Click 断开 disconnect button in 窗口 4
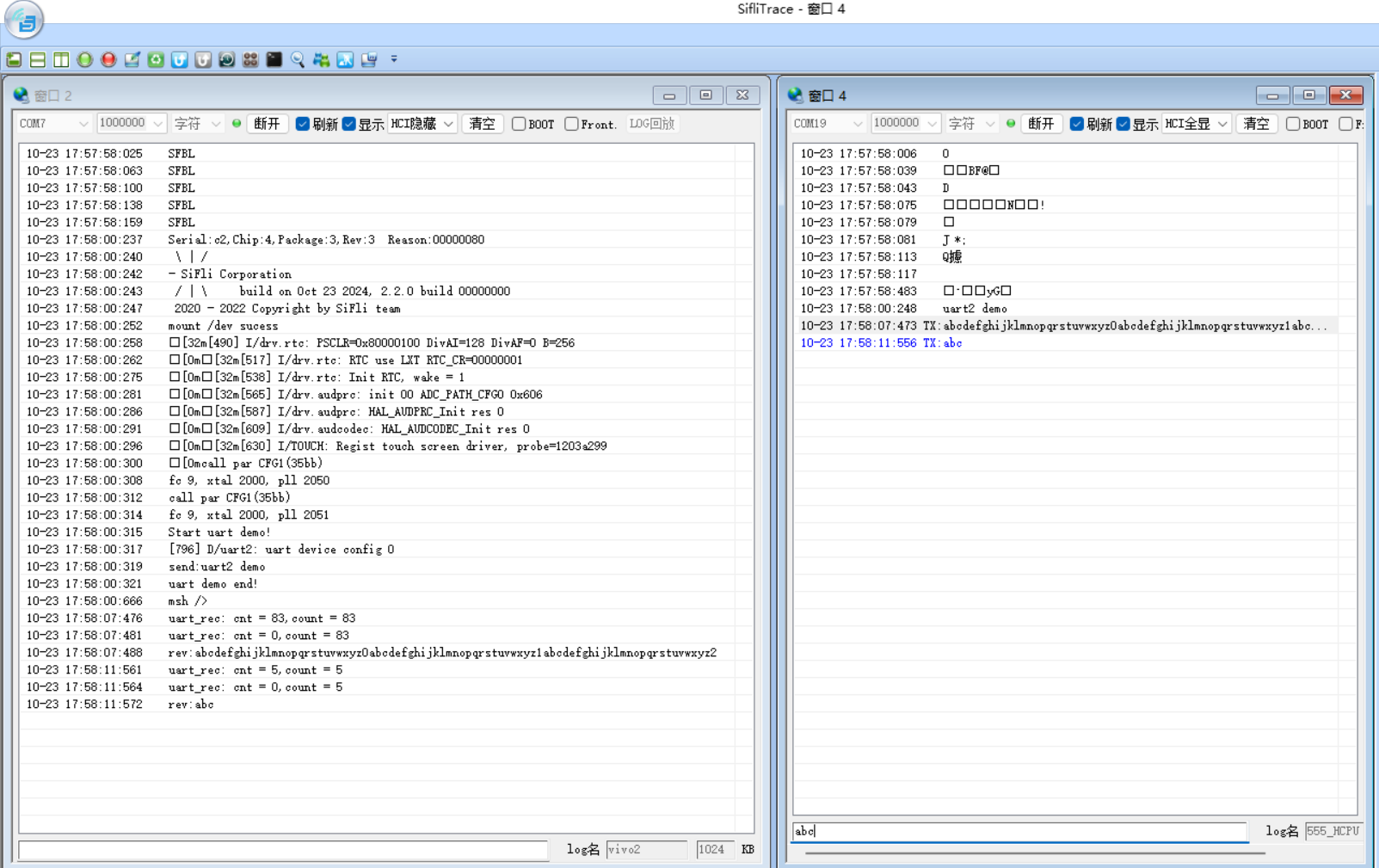The height and width of the screenshot is (868, 1379). (1042, 124)
